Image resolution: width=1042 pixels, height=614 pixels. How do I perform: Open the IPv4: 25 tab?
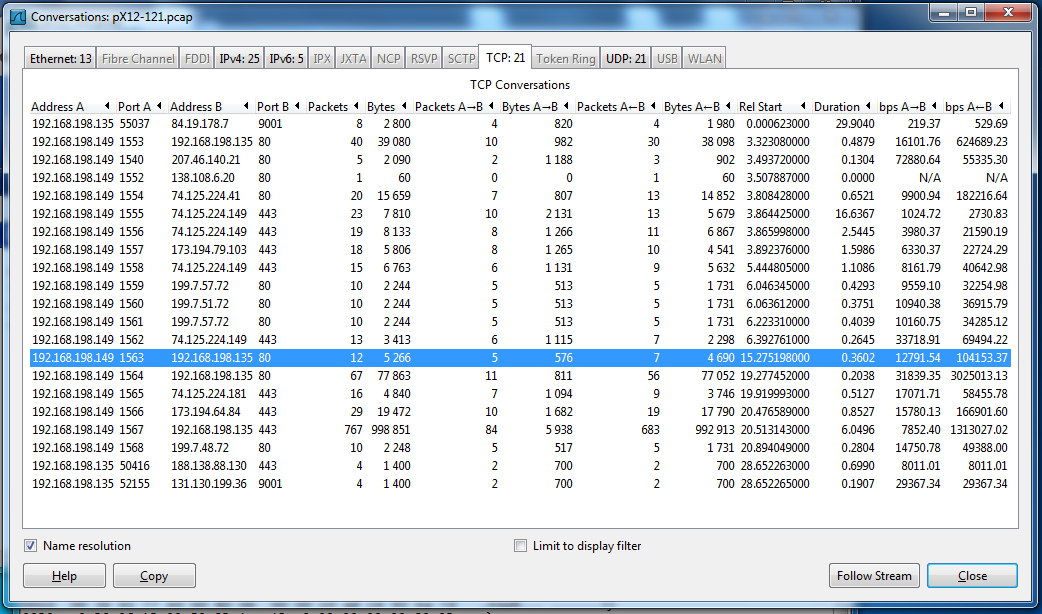239,59
